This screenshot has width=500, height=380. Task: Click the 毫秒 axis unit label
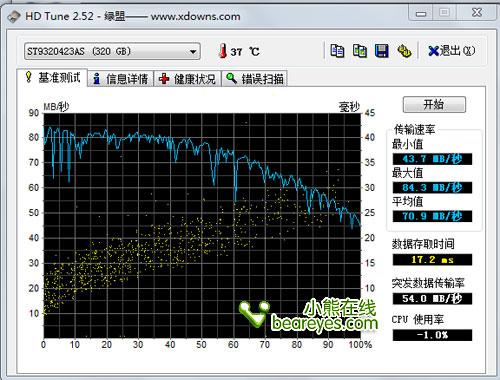tap(349, 107)
